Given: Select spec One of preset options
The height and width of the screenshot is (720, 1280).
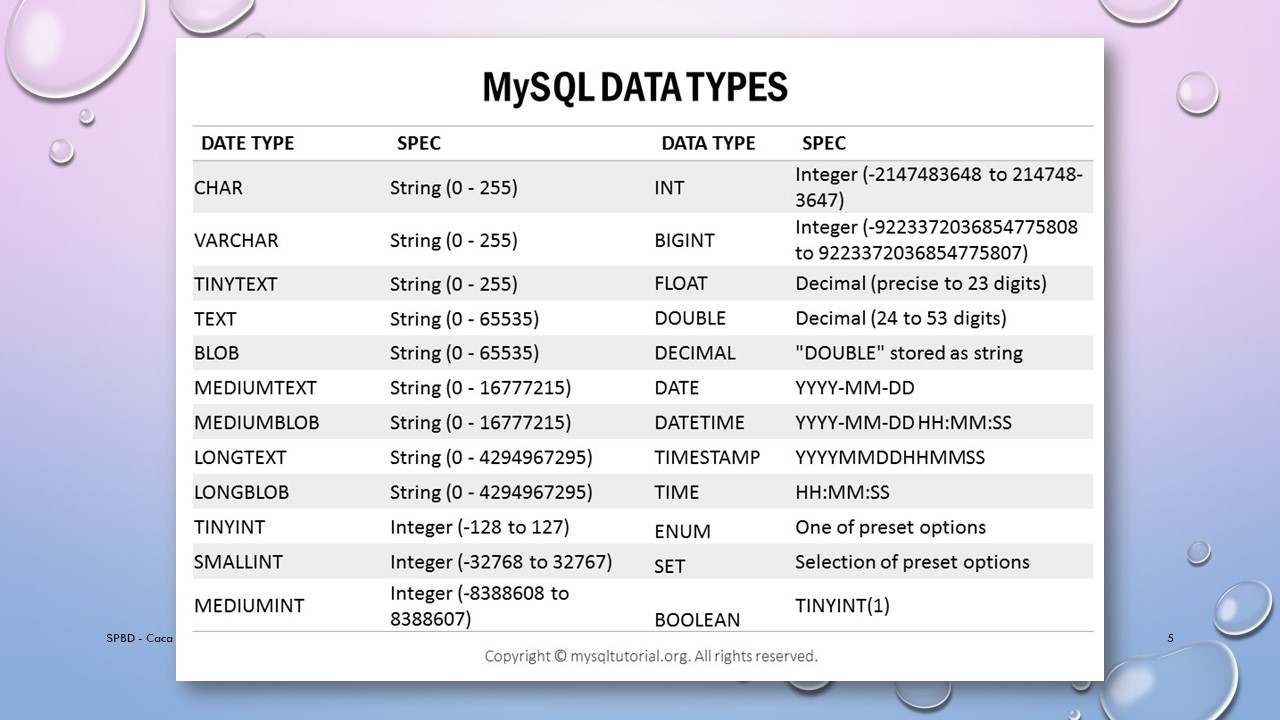Looking at the screenshot, I should pos(891,527).
